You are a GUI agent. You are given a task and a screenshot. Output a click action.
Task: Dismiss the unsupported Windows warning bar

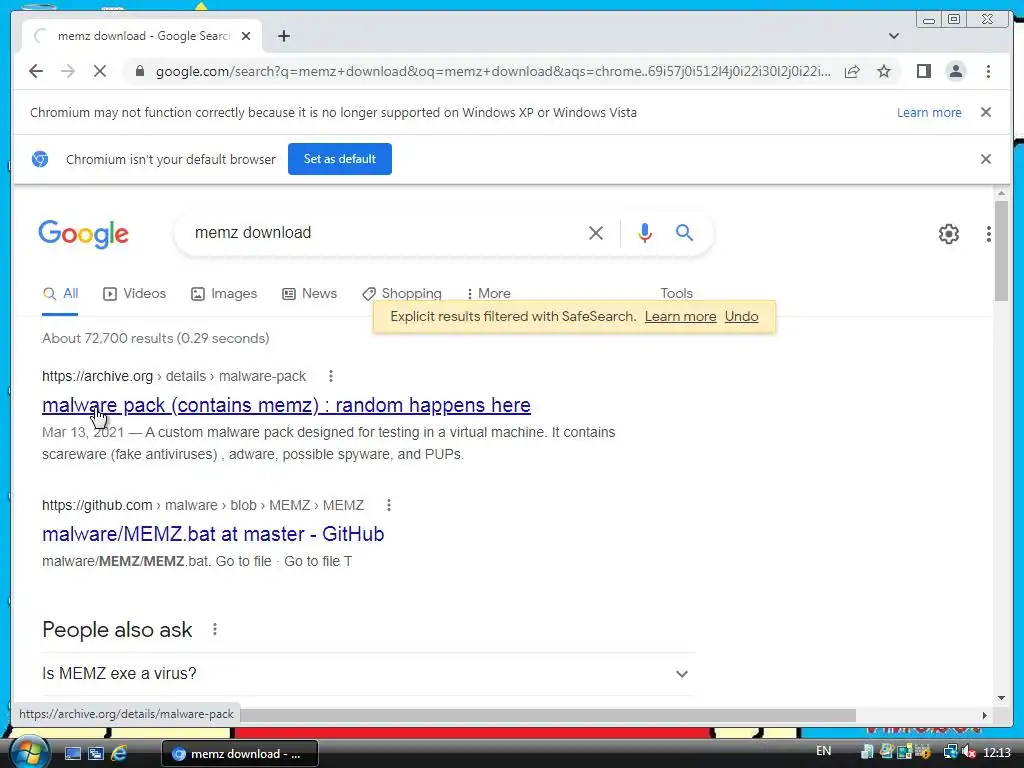(x=986, y=112)
